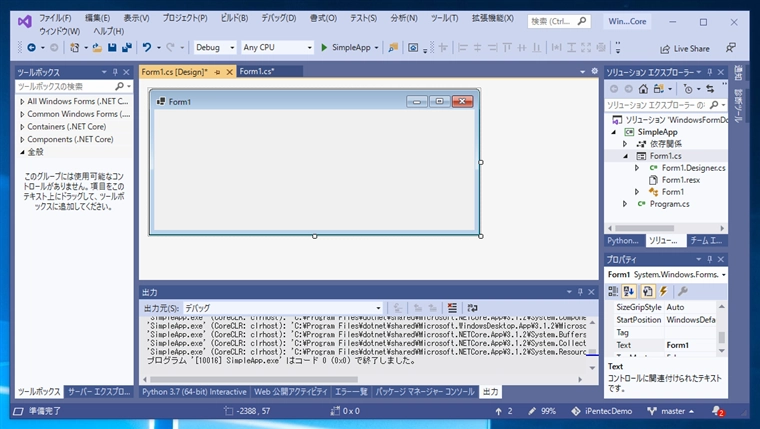Open the パッケージ マネージャー コンソール tab
The image size is (760, 429).
pos(425,392)
